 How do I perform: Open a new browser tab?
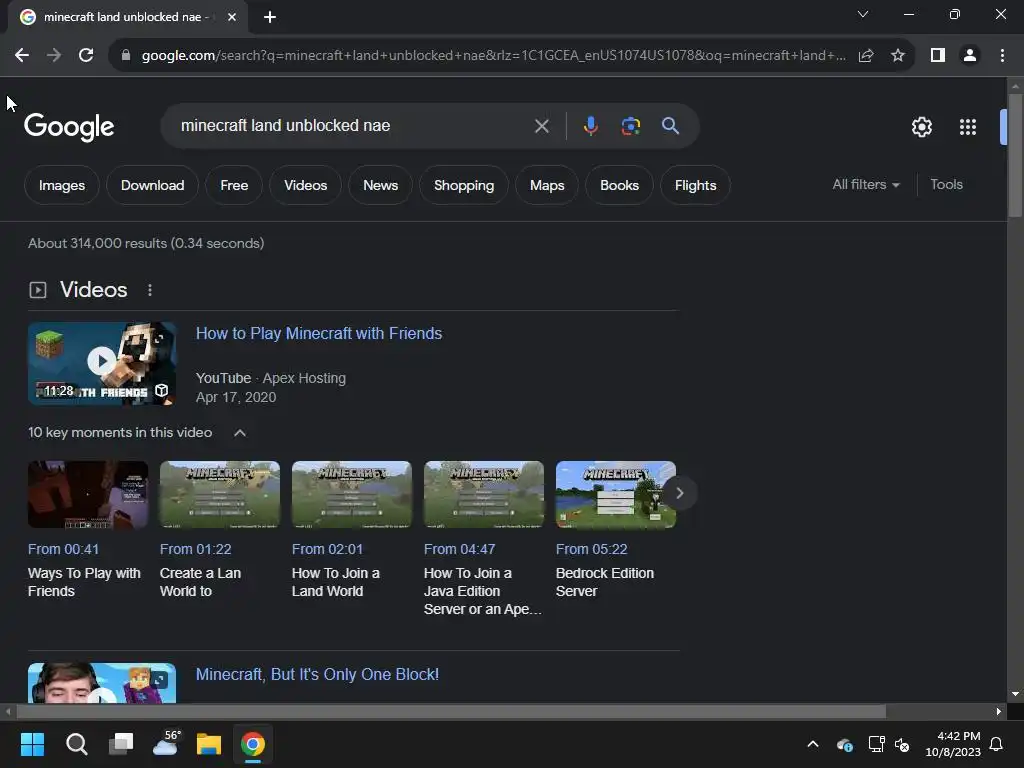coord(270,17)
